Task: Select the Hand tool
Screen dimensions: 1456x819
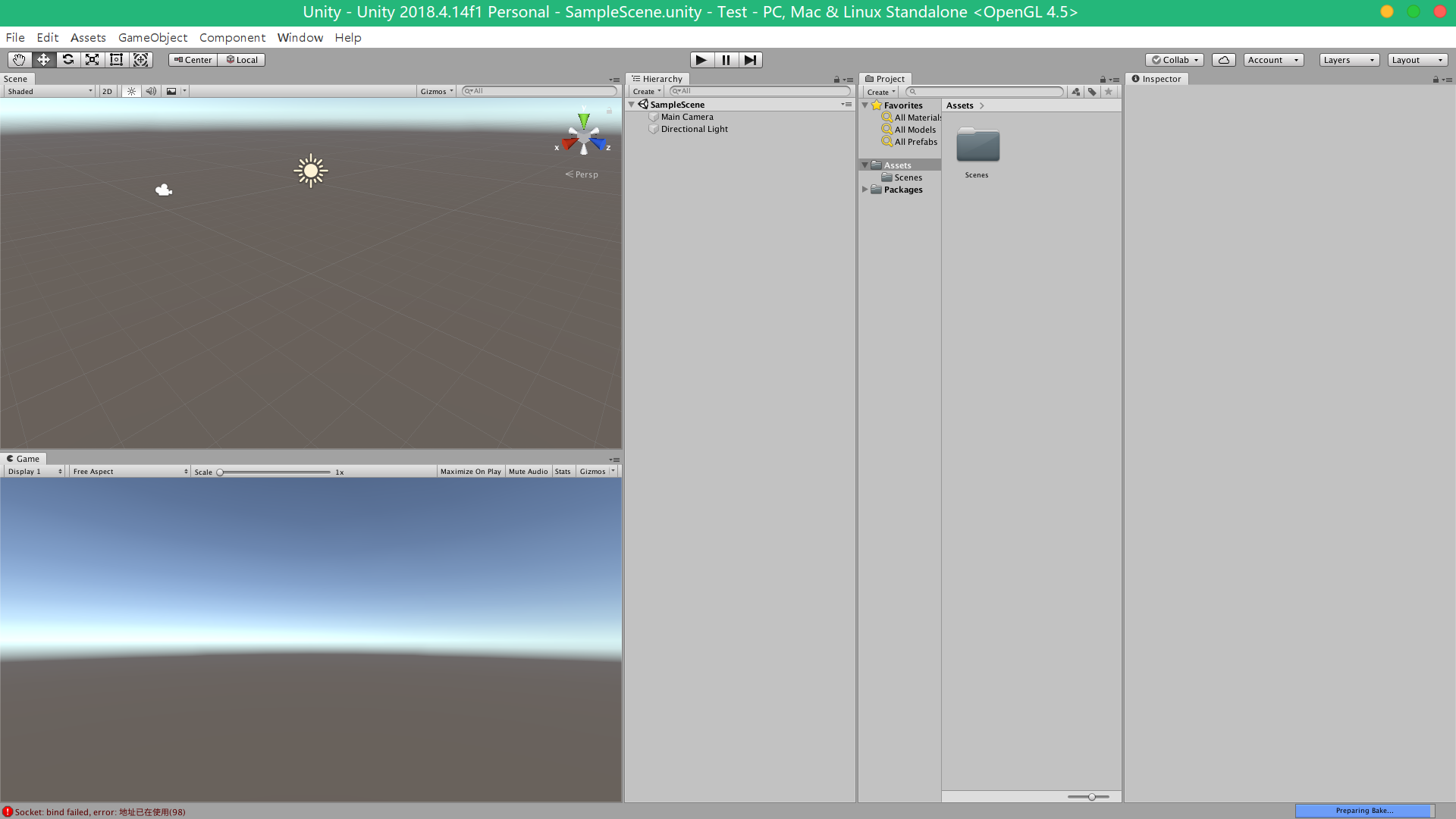Action: tap(18, 59)
